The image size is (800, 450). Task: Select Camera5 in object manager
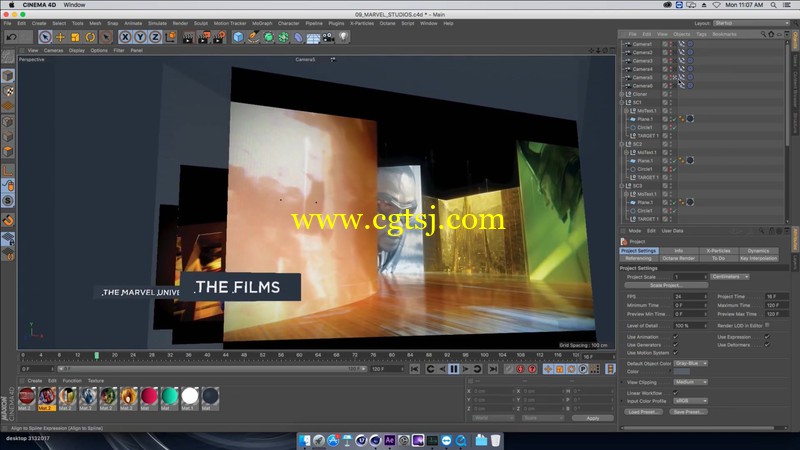coord(642,78)
